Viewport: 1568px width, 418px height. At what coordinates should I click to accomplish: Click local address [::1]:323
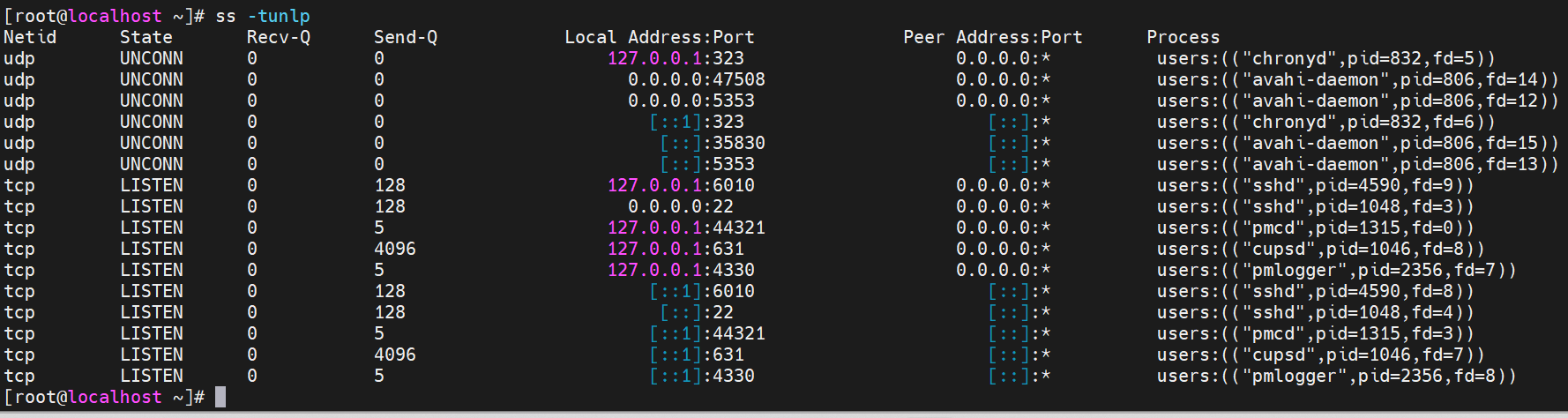coord(697,122)
